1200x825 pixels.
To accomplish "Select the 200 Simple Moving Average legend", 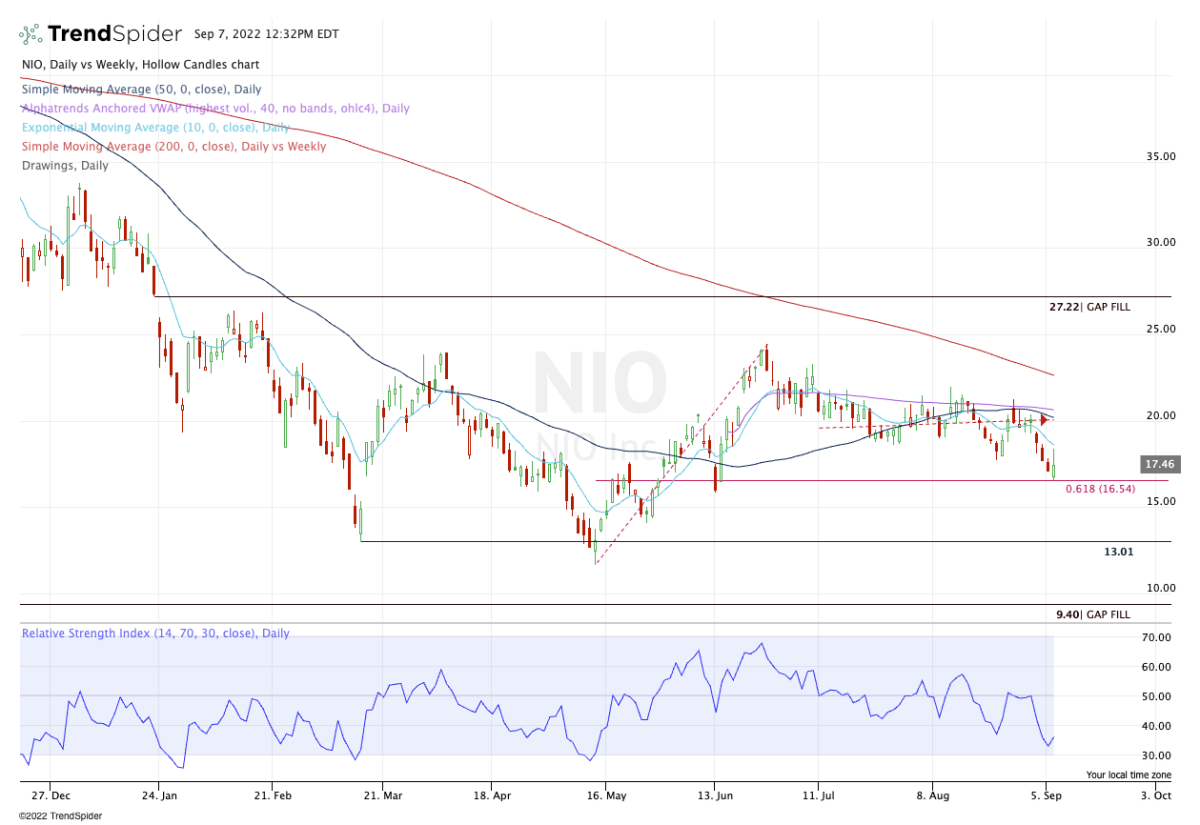I will [173, 147].
